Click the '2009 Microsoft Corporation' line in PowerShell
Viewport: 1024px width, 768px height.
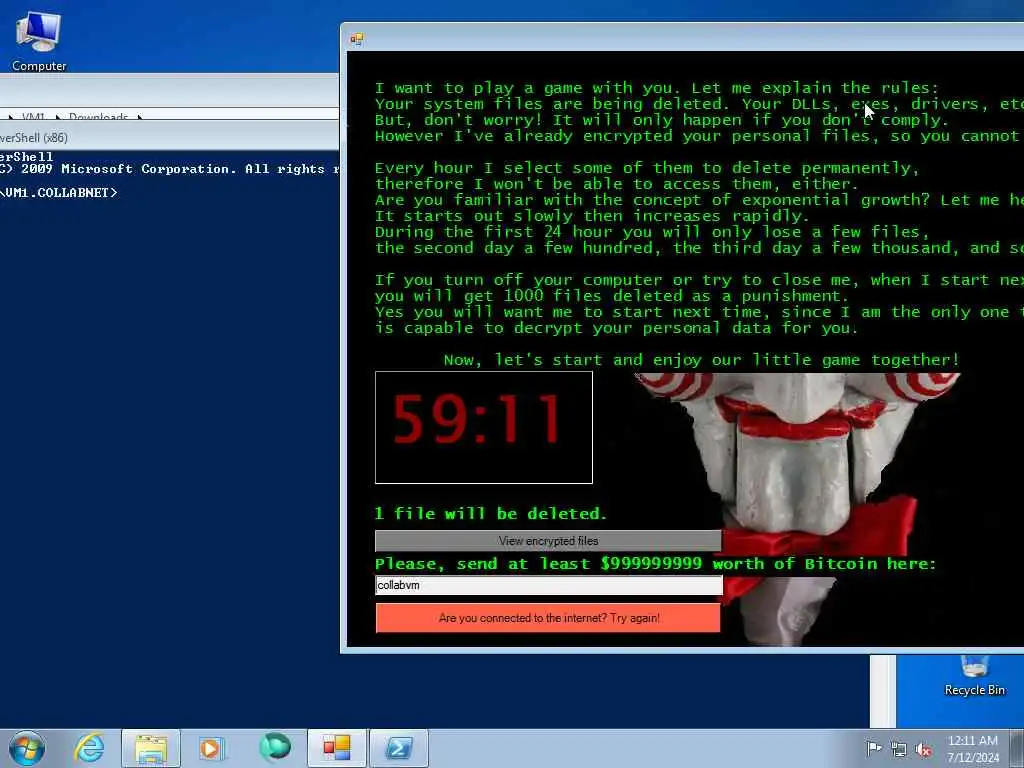pyautogui.click(x=170, y=169)
